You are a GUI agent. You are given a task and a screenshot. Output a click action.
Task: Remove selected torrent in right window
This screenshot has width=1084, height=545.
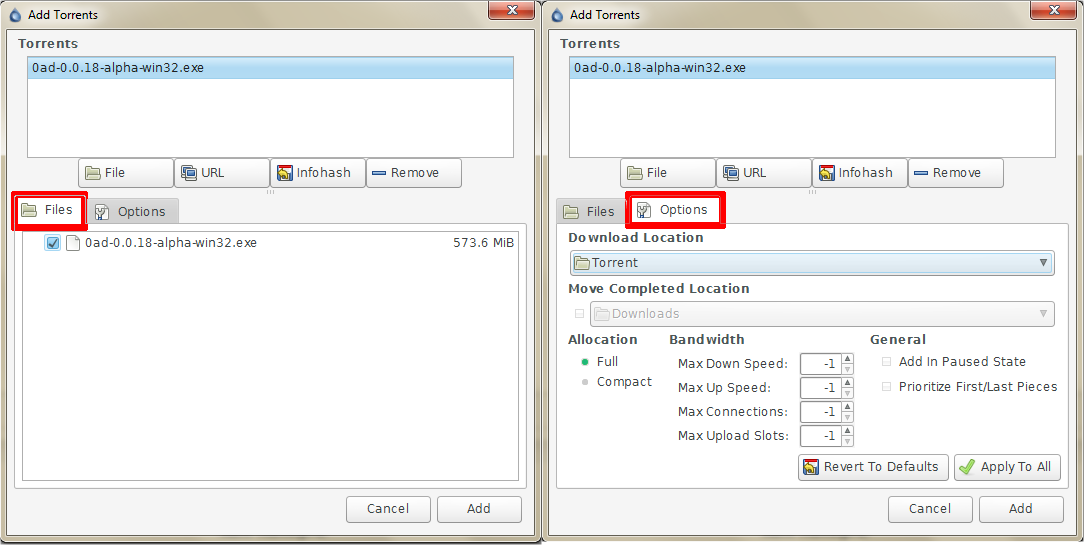(955, 173)
